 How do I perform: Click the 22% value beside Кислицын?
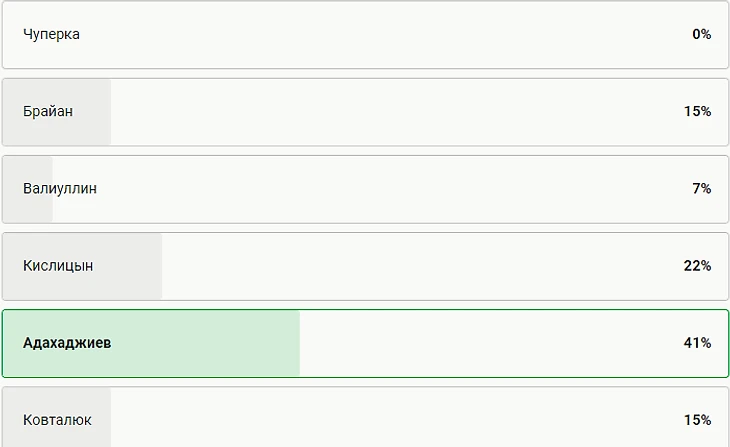(x=697, y=265)
